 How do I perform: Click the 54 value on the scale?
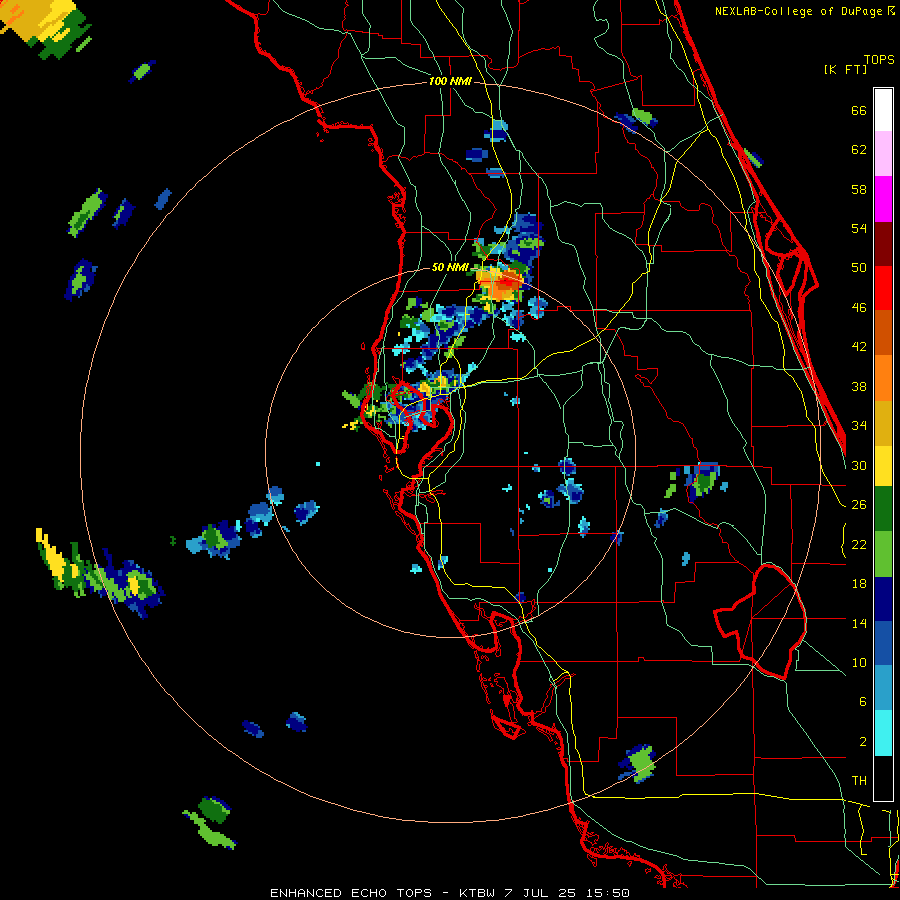click(859, 228)
